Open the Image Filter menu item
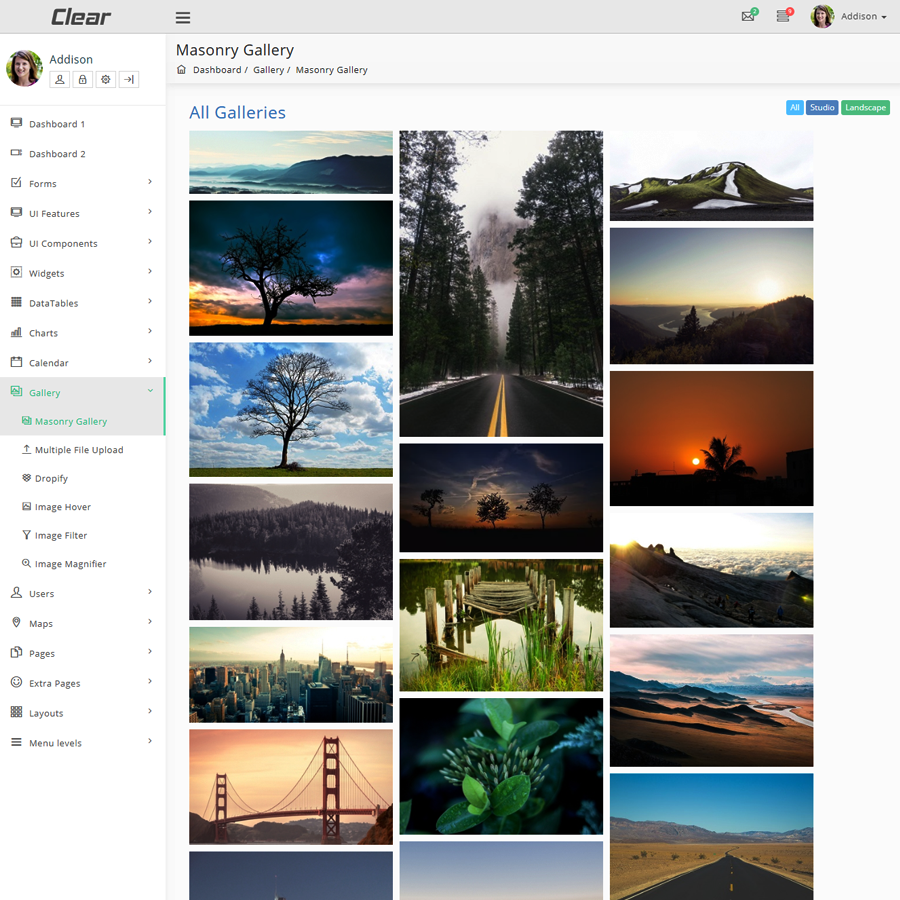The image size is (900, 900). pyautogui.click(x=61, y=536)
